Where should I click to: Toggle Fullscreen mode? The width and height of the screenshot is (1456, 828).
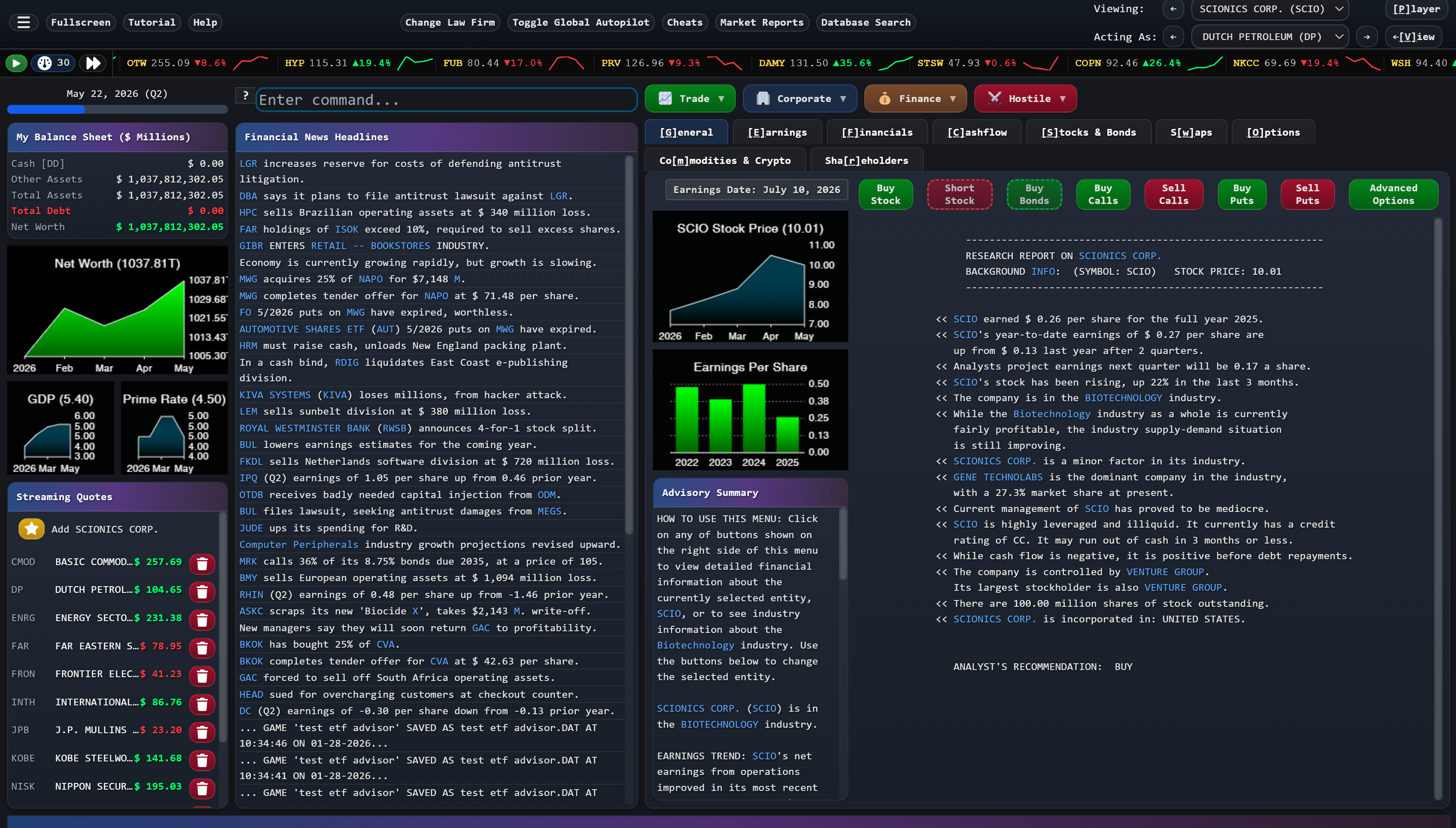(x=80, y=22)
